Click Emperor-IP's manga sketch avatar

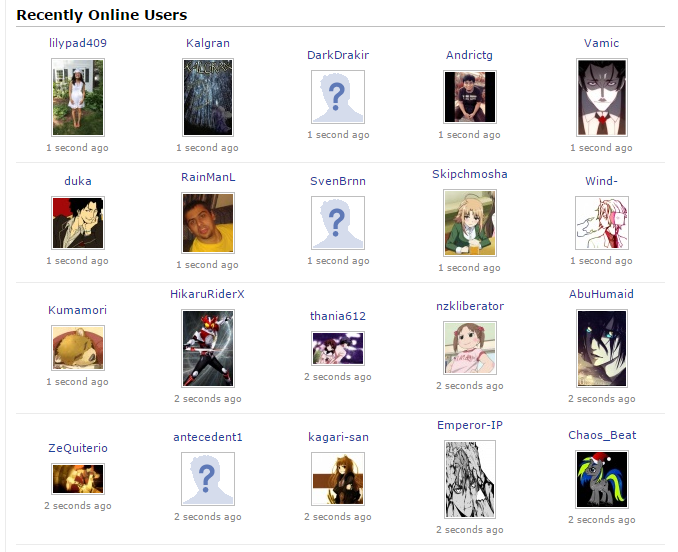click(x=470, y=479)
